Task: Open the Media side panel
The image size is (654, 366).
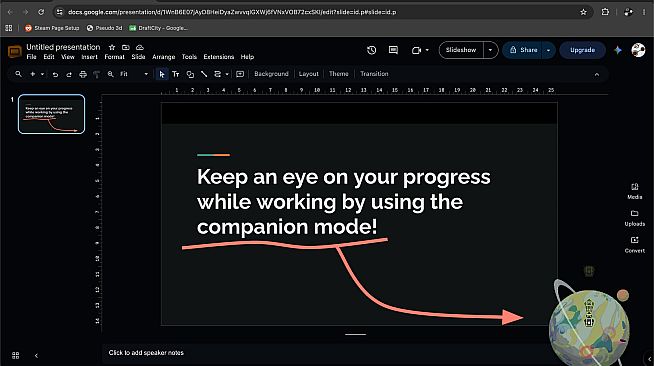Action: [x=634, y=191]
